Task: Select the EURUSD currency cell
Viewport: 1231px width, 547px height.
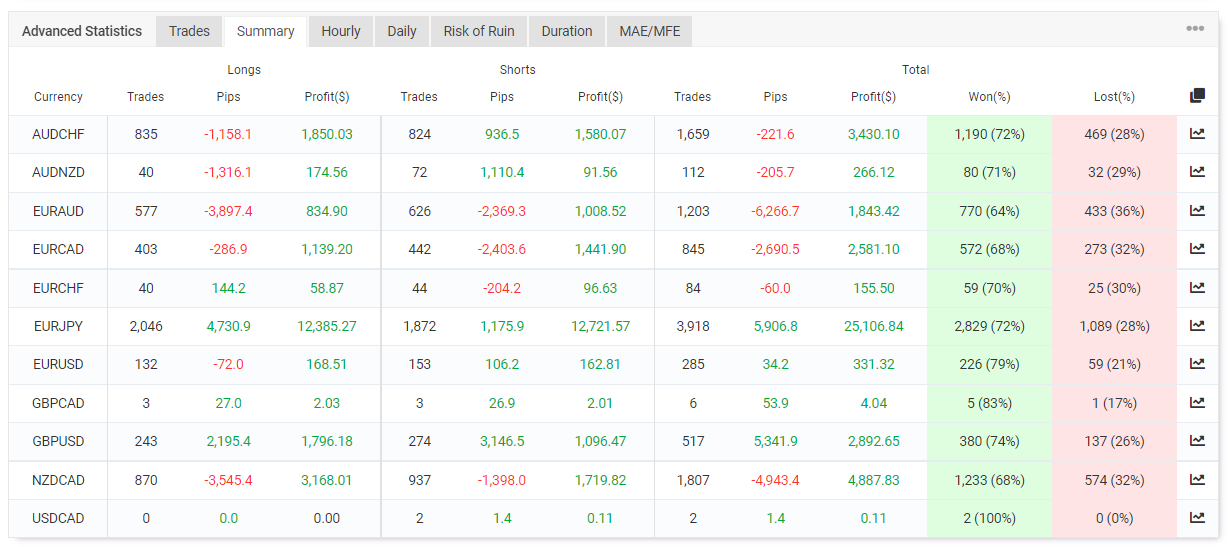Action: click(x=58, y=365)
